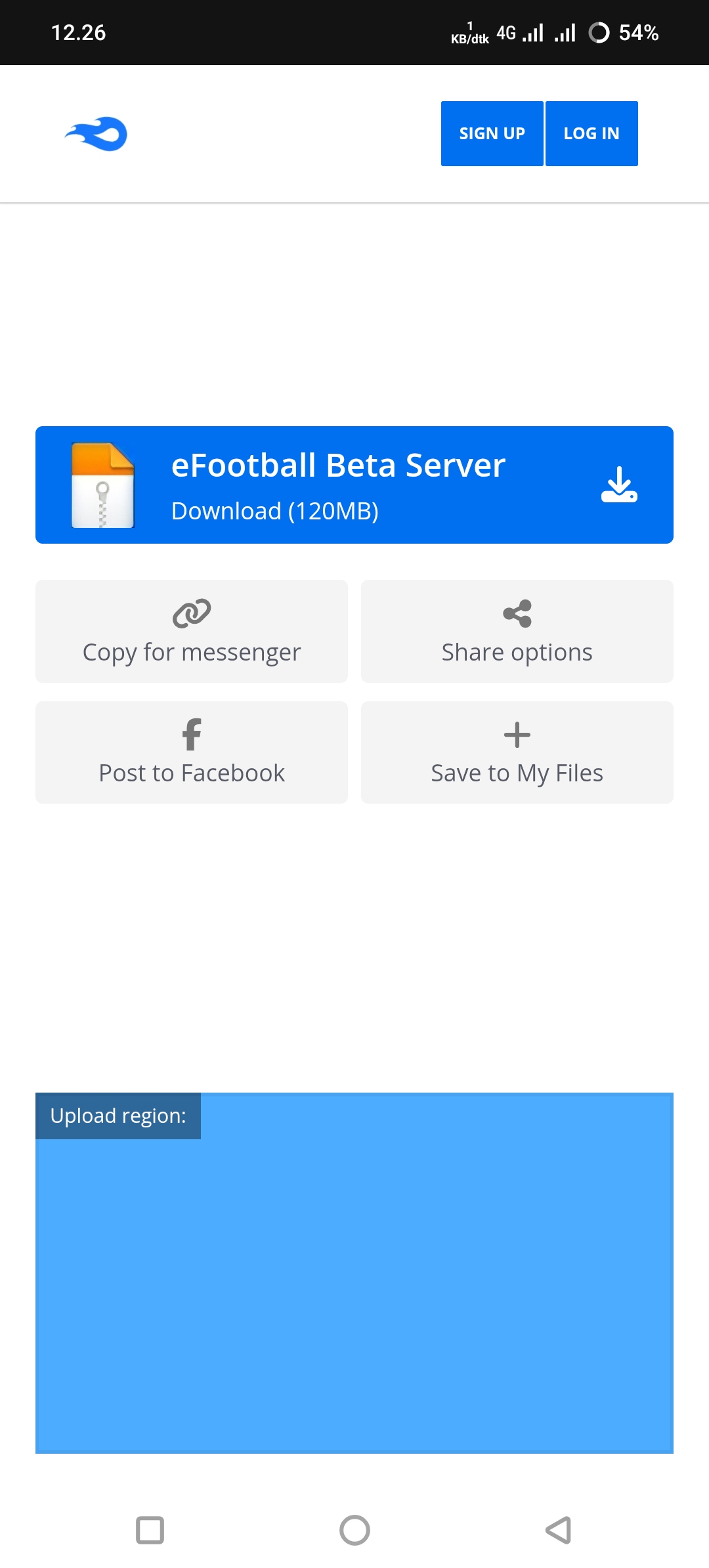Image resolution: width=709 pixels, height=1568 pixels.
Task: Tap the MediaFire flame logo
Action: [97, 134]
